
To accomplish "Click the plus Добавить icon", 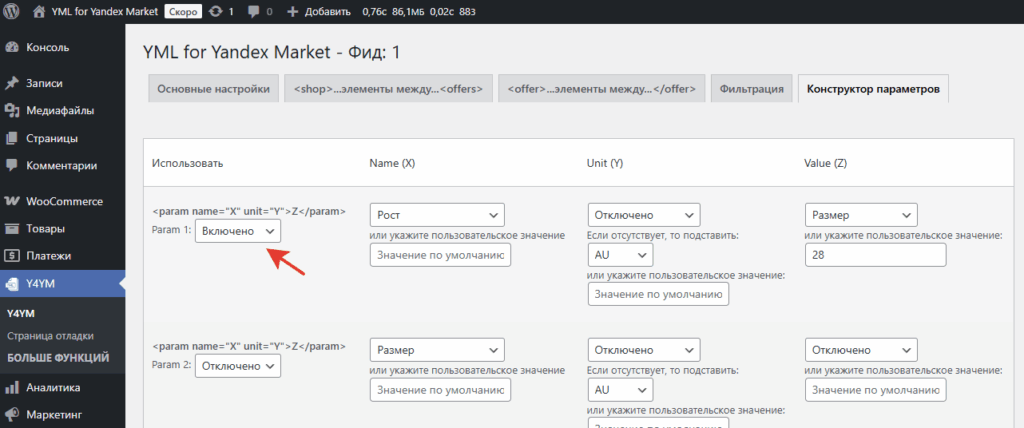I will click(292, 12).
